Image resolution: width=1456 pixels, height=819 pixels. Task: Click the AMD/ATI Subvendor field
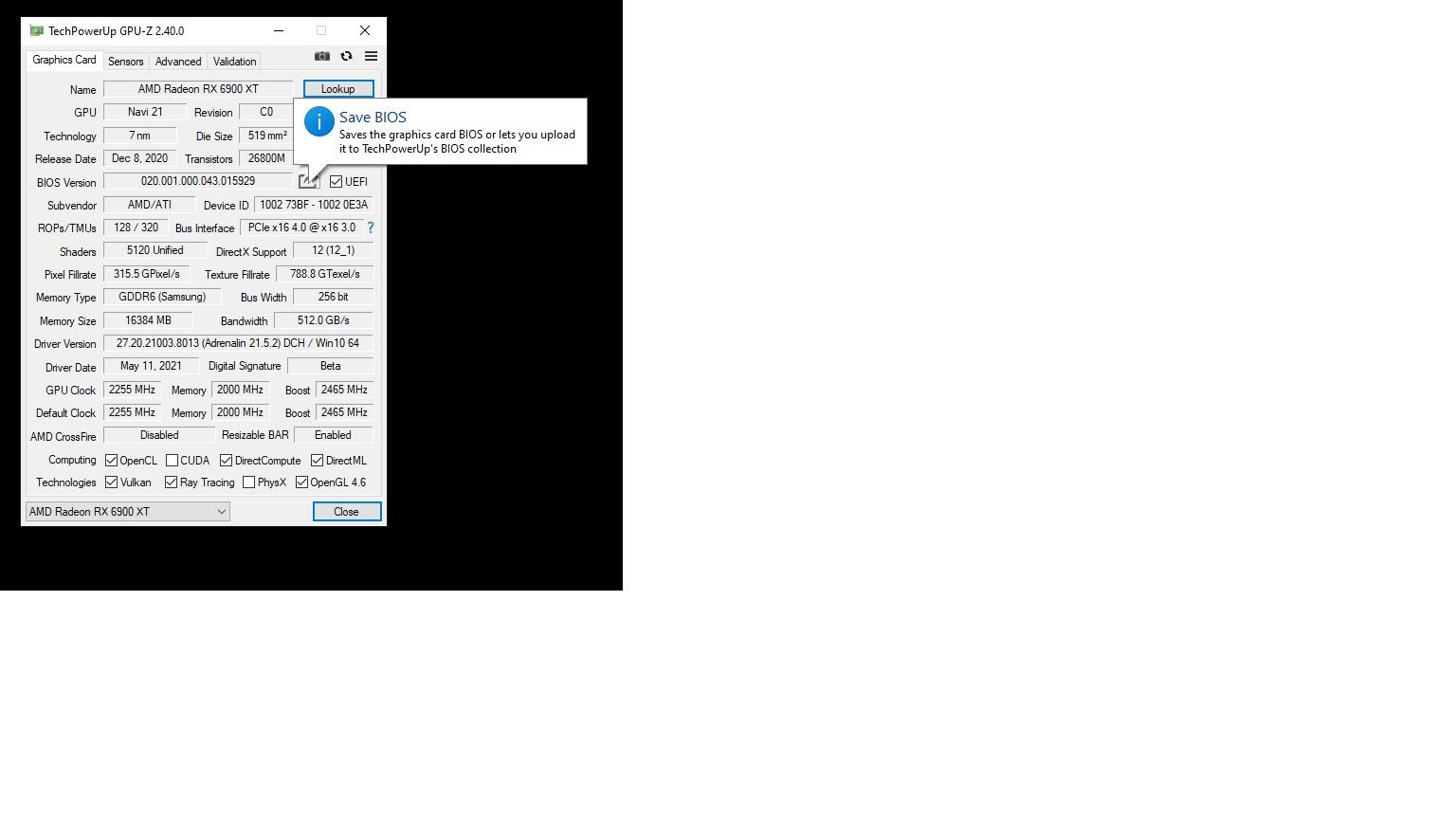pos(150,205)
